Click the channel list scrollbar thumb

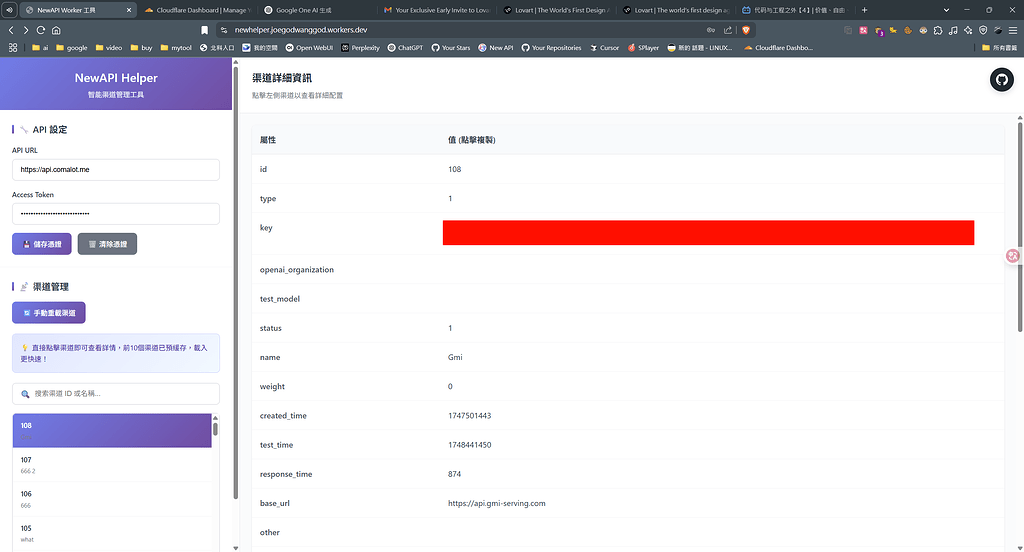click(215, 429)
